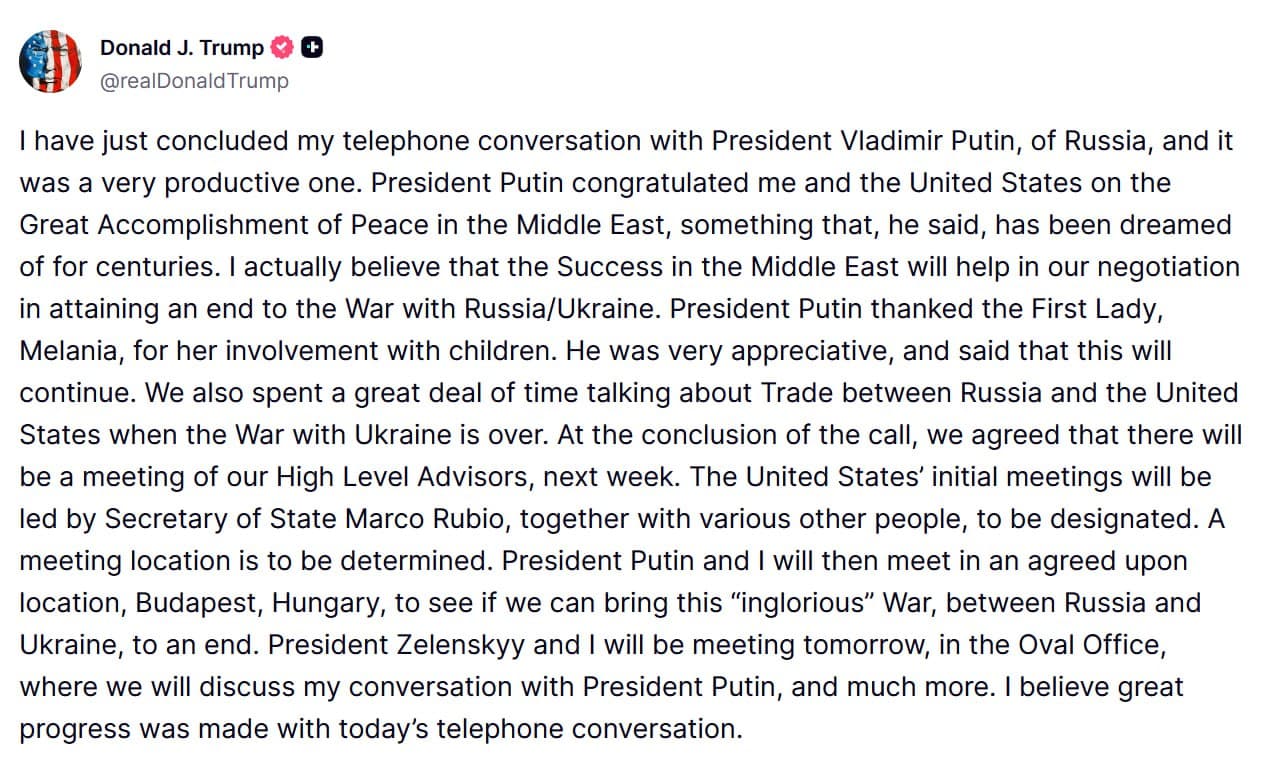This screenshot has width=1269, height=767.
Task: Select the verification seal beside the display name
Action: click(281, 47)
